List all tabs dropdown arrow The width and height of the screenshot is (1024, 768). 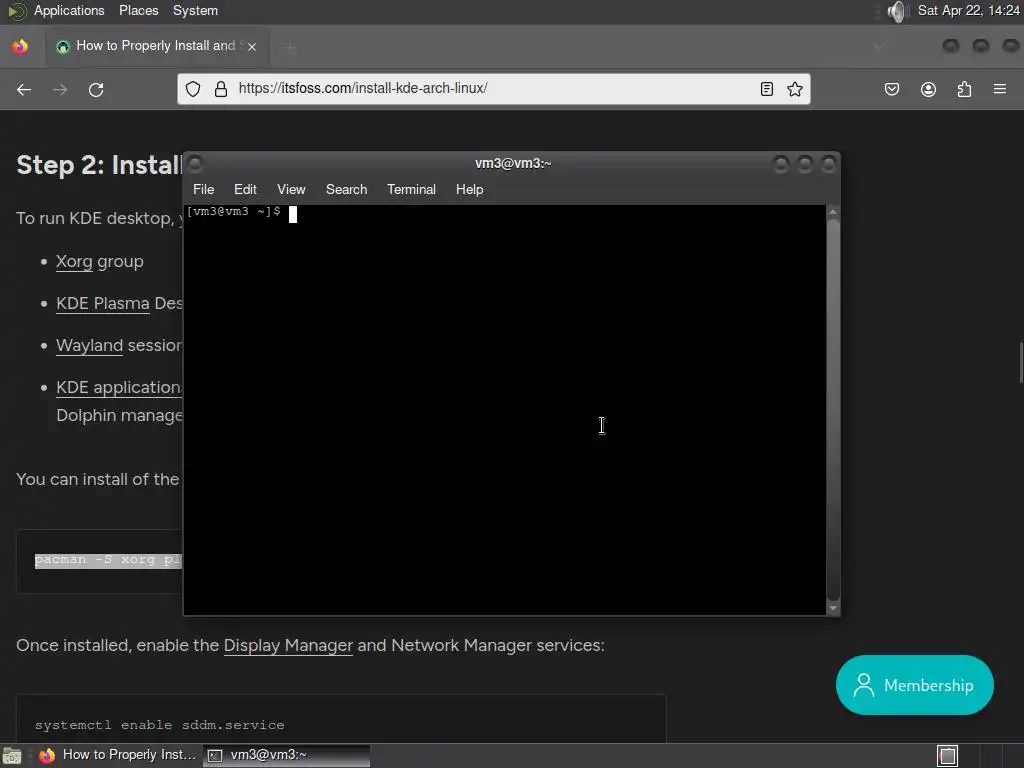point(879,46)
